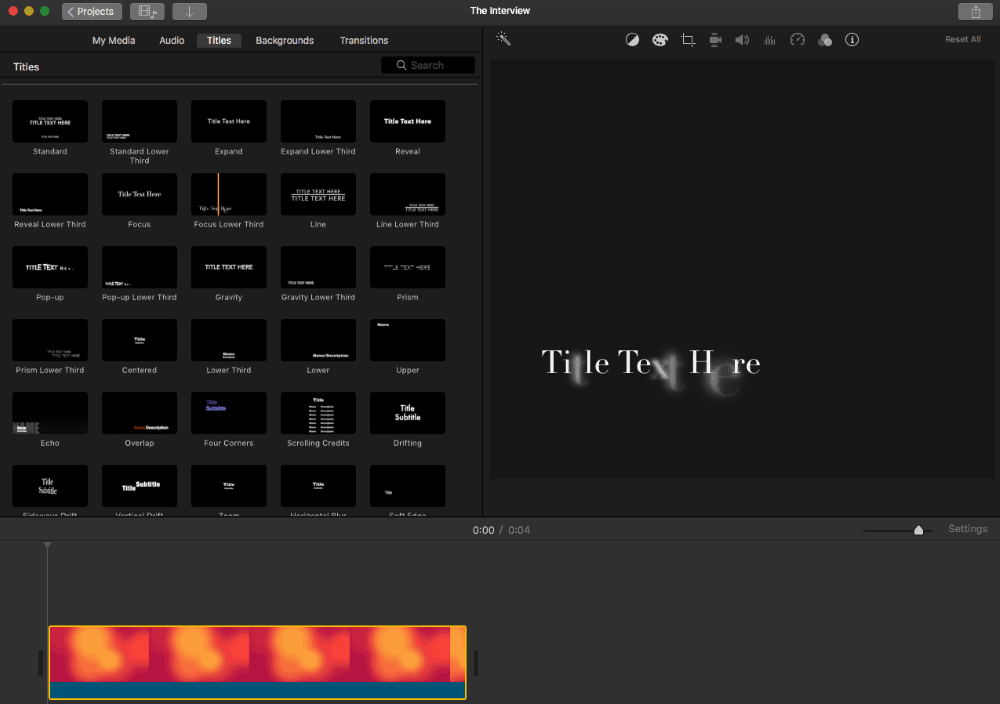Open timeline Settings
1000x704 pixels.
[967, 529]
